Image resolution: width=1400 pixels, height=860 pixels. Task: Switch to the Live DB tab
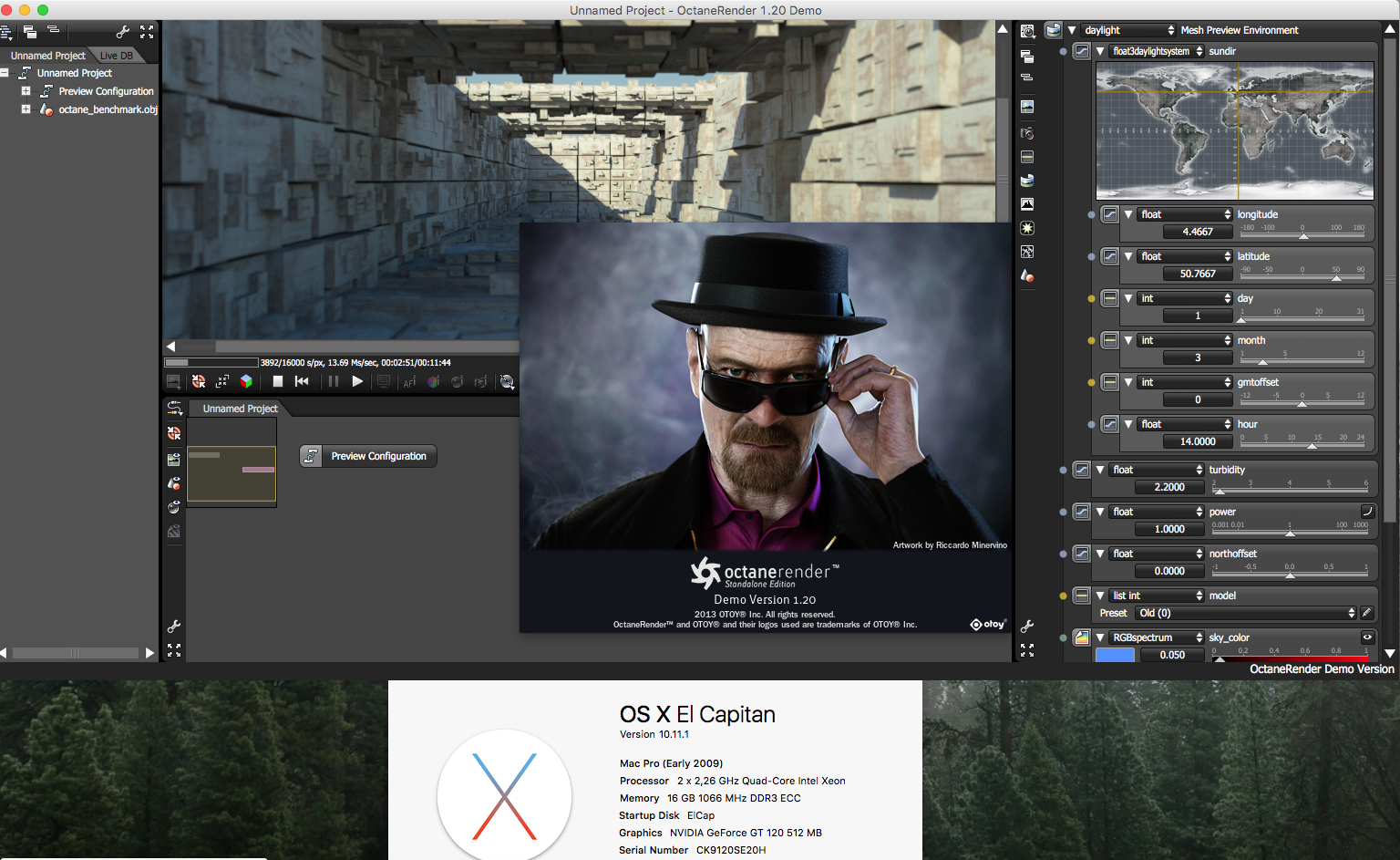click(x=117, y=56)
